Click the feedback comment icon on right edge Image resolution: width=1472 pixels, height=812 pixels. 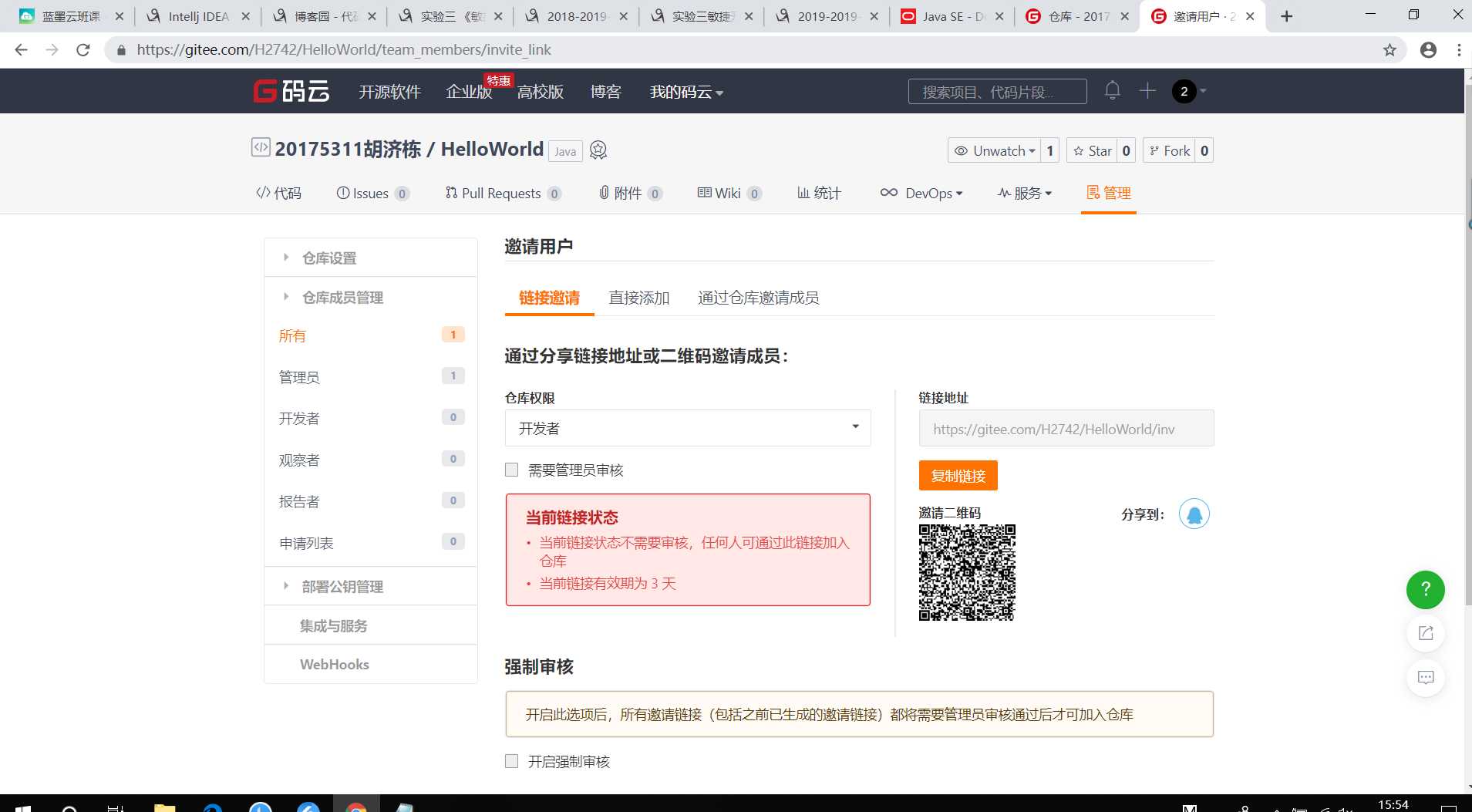point(1424,677)
